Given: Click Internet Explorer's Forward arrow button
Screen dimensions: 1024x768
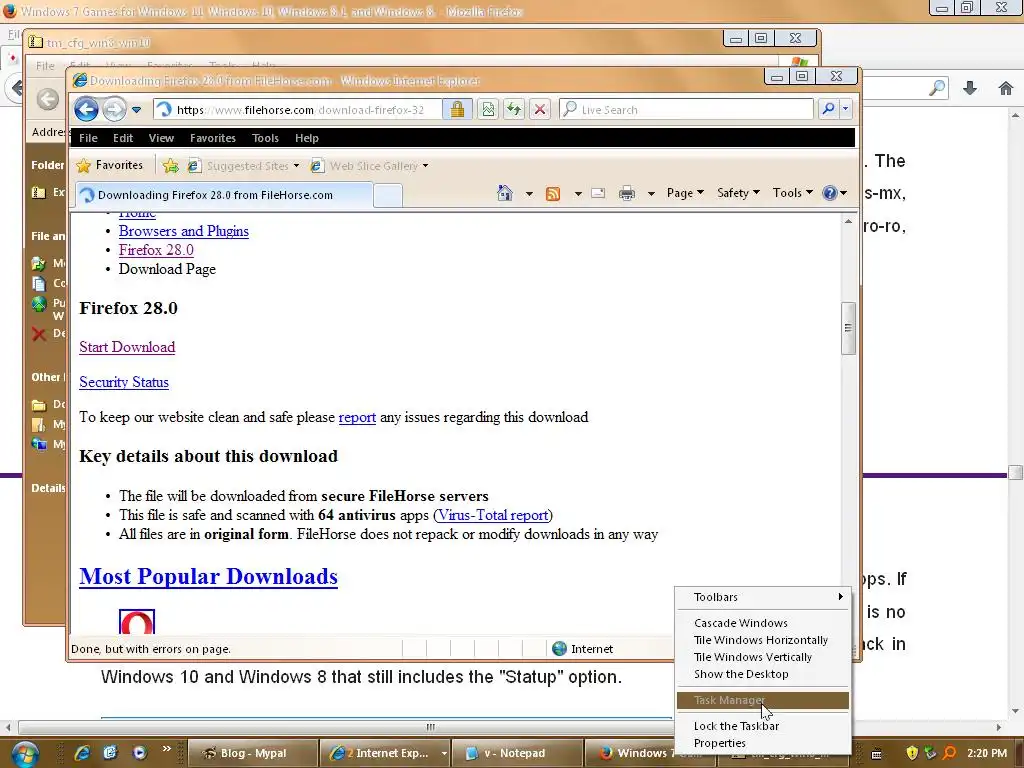Looking at the screenshot, I should click(x=114, y=109).
